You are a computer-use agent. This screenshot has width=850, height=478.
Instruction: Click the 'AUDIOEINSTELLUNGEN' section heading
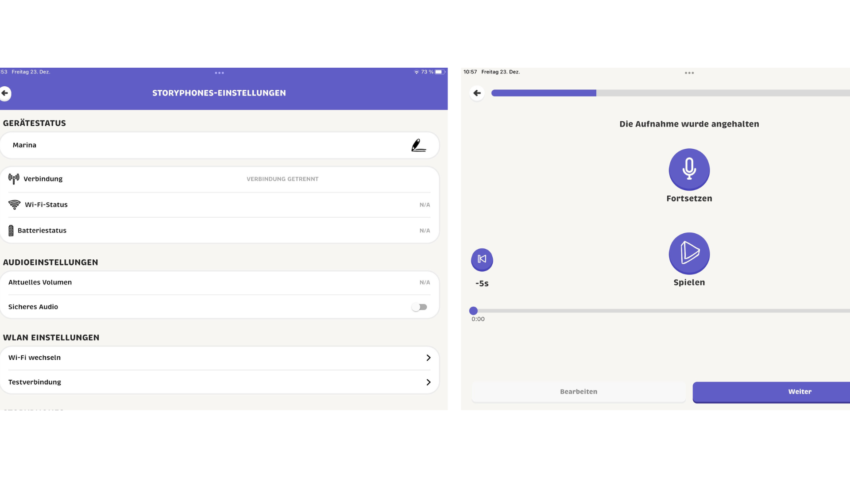point(50,262)
